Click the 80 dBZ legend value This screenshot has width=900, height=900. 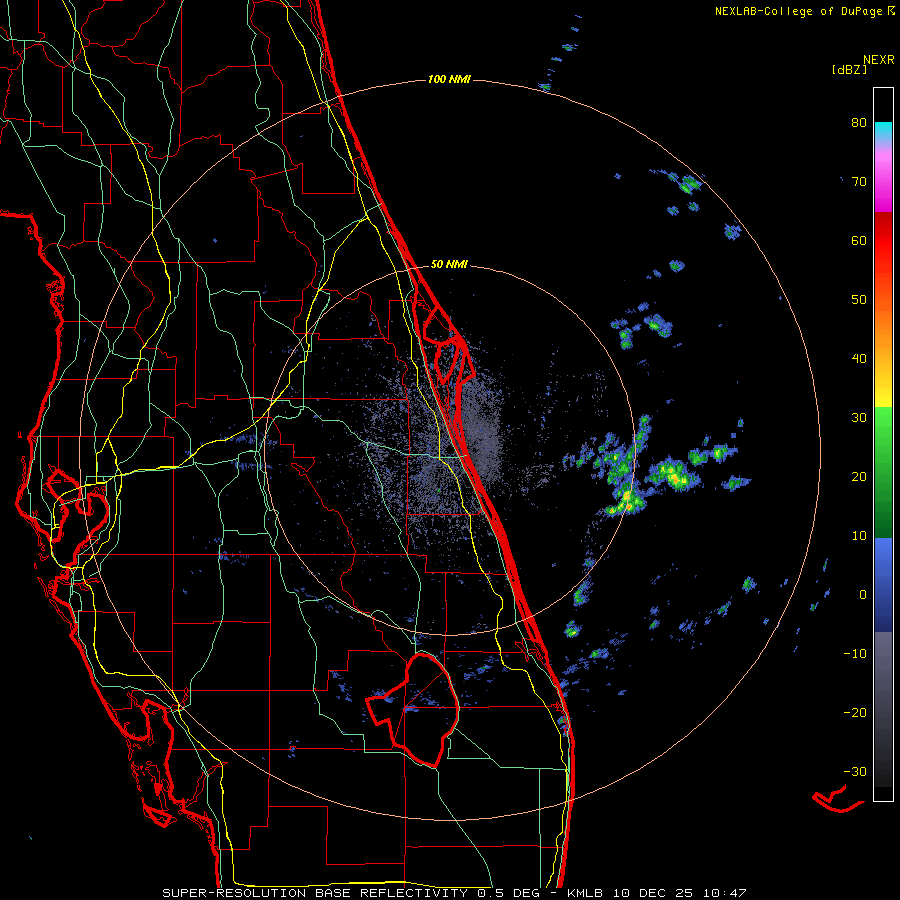tap(859, 123)
